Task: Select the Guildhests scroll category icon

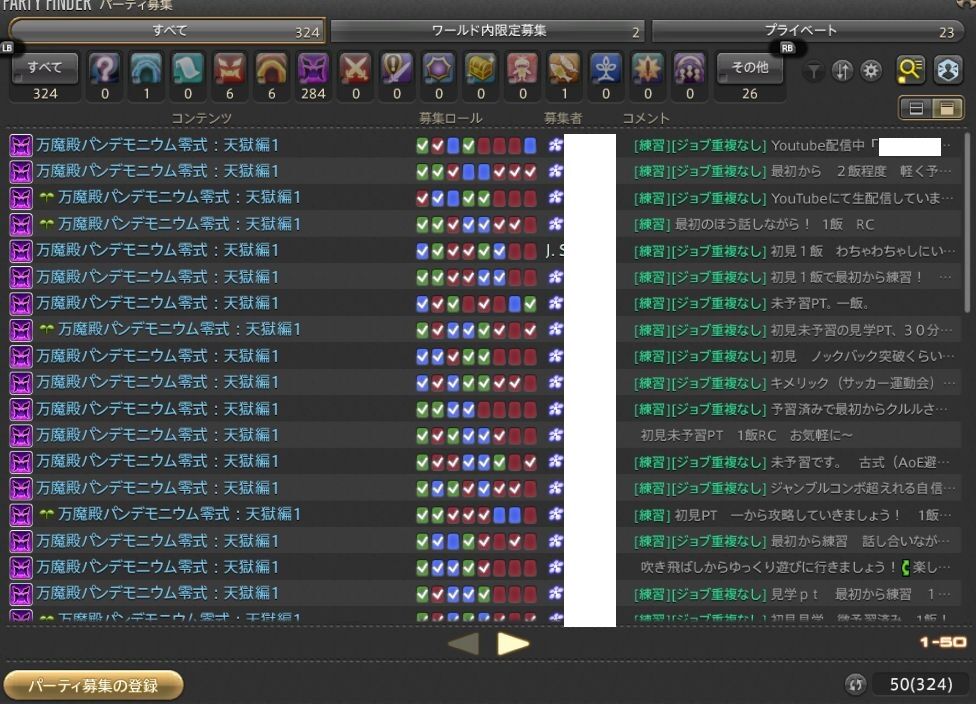Action: 188,68
